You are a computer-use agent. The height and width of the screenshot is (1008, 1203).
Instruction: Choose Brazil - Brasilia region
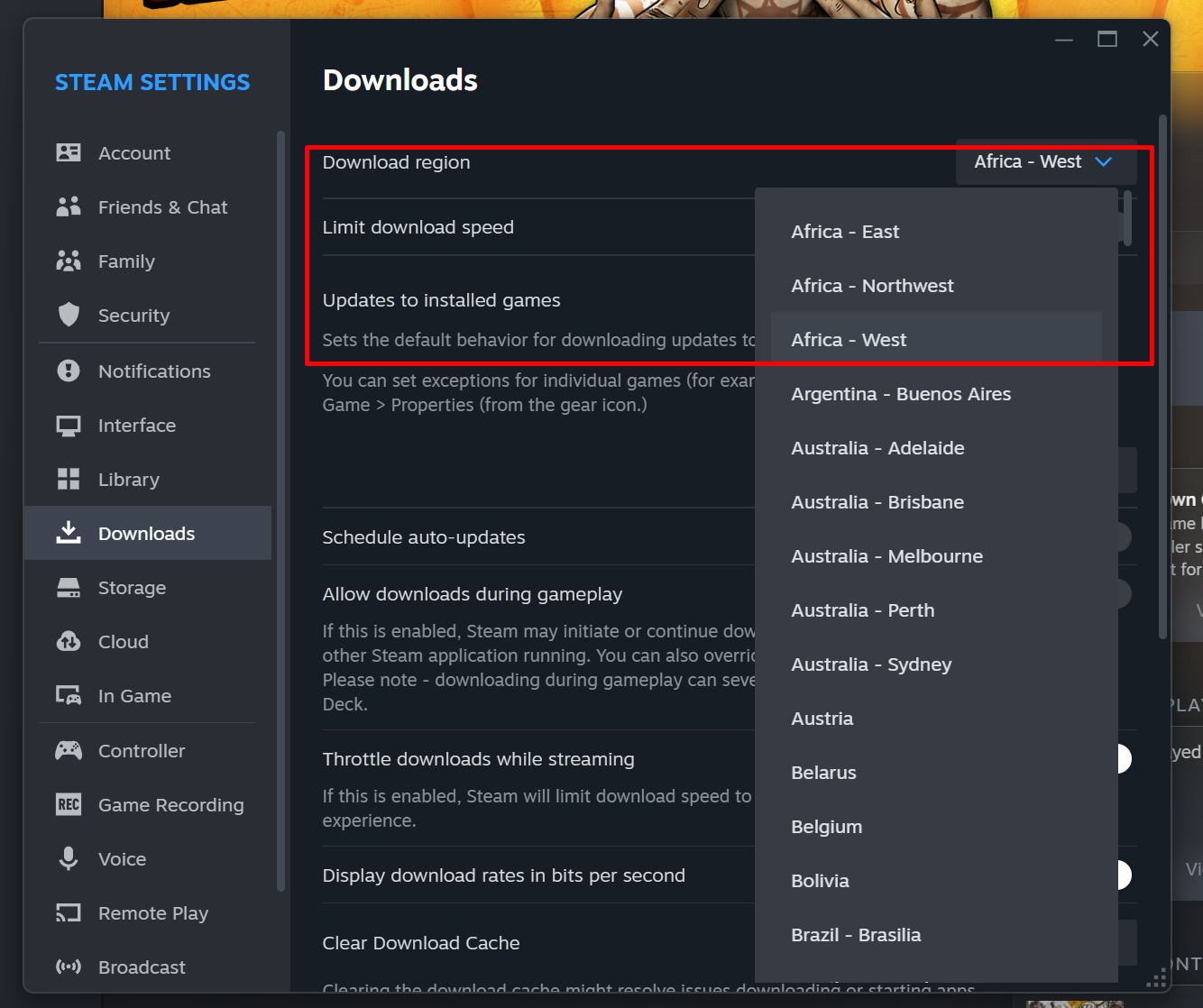click(936, 935)
